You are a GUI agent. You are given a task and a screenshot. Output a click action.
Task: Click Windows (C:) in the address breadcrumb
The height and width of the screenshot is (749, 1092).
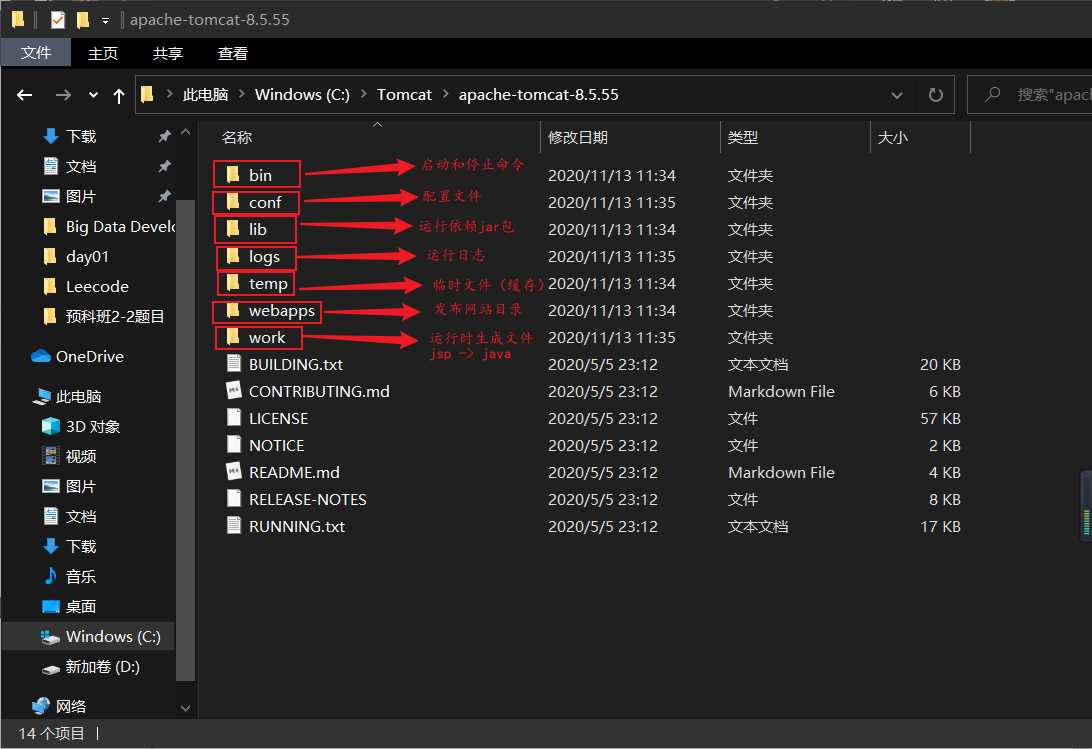click(302, 95)
